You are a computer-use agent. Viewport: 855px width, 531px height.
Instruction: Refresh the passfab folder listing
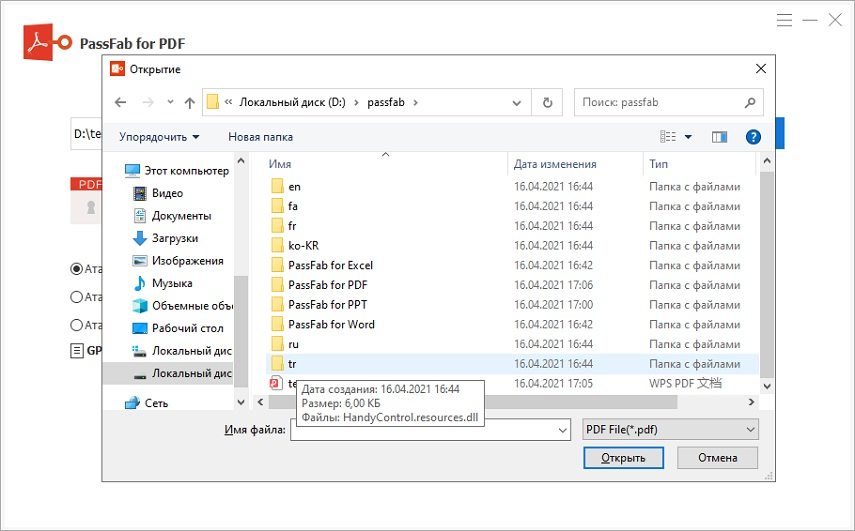point(547,102)
